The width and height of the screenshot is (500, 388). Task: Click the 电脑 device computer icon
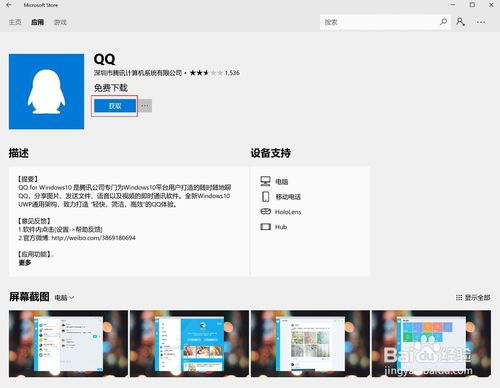(265, 181)
